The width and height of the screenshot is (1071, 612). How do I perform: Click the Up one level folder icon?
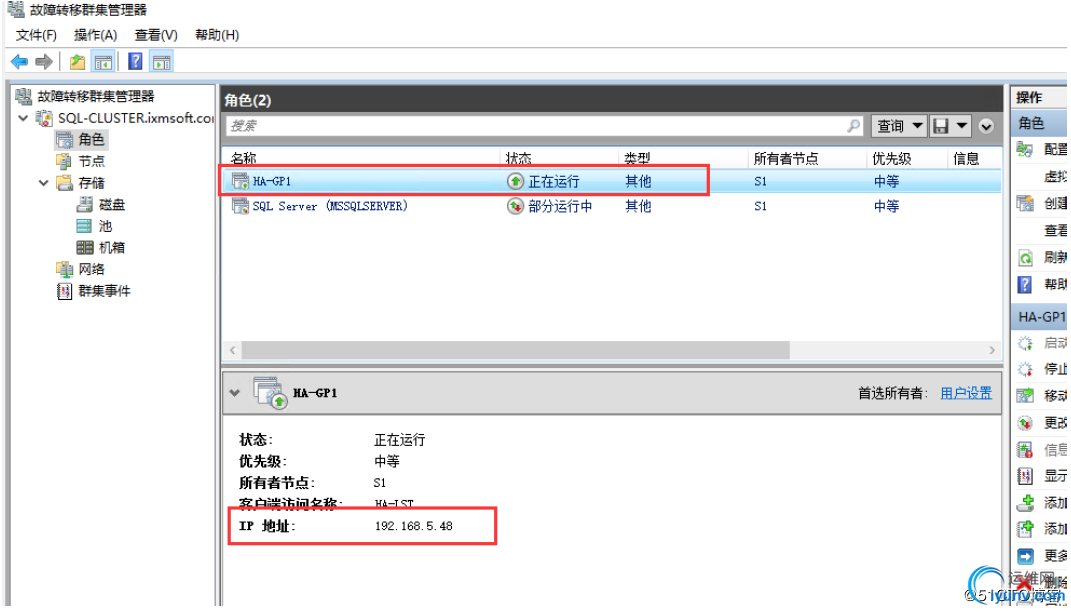(77, 62)
